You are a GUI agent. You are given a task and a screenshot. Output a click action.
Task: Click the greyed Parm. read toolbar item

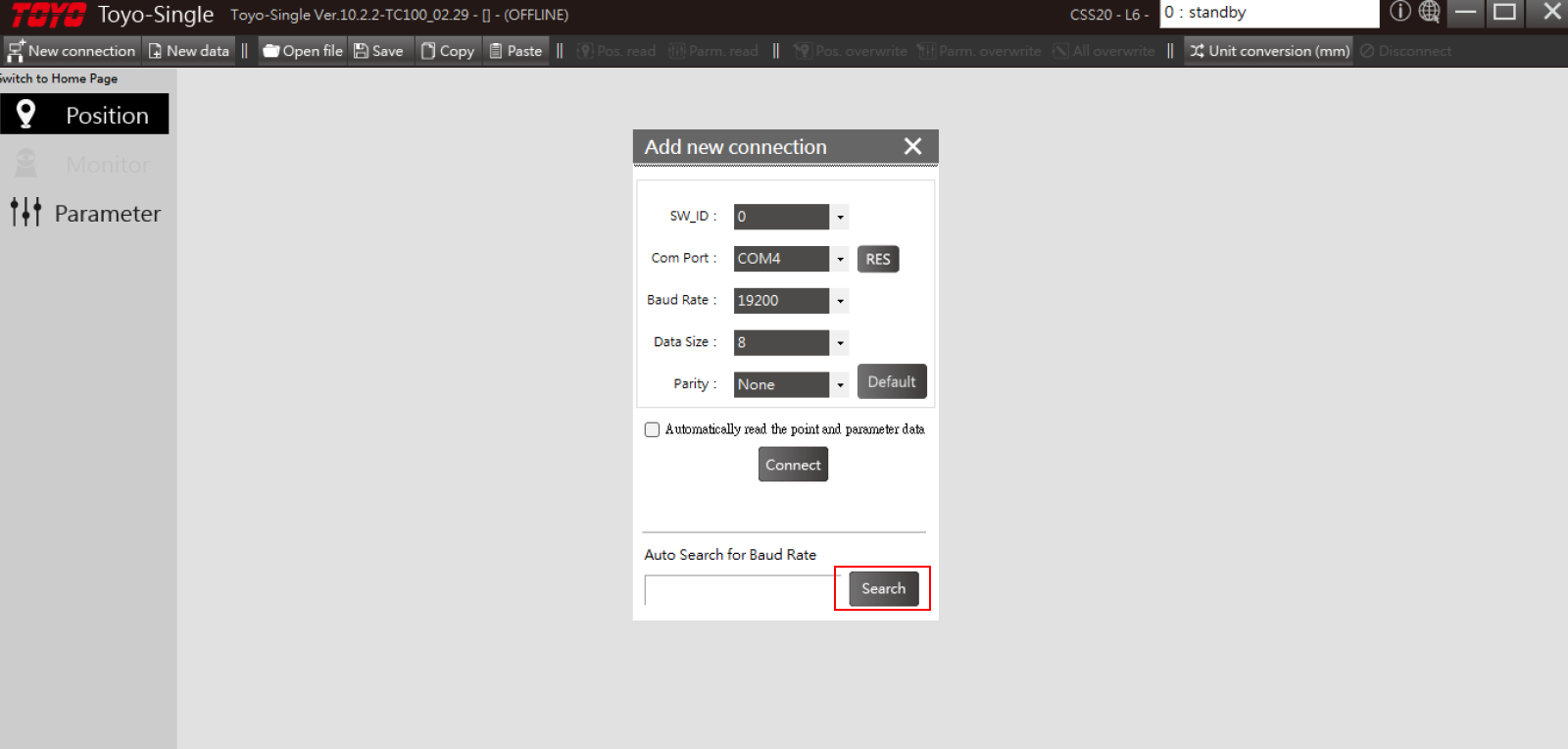[x=713, y=51]
